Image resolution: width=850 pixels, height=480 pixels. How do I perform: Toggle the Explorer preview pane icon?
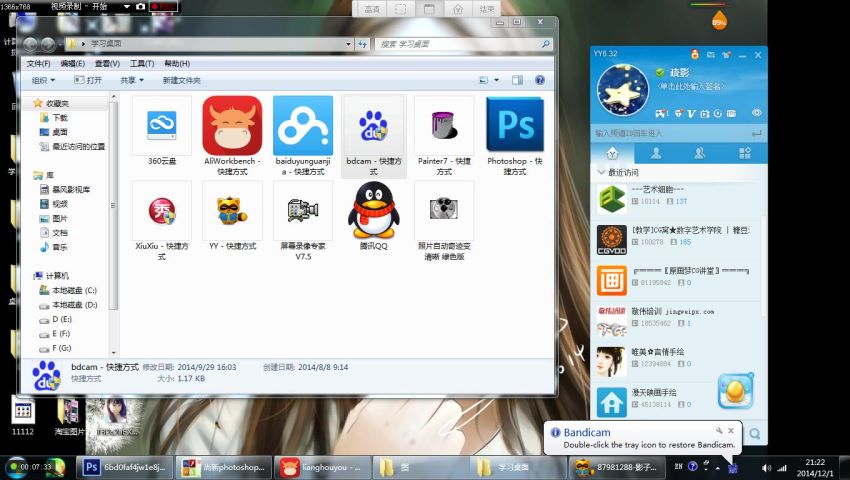[x=517, y=80]
